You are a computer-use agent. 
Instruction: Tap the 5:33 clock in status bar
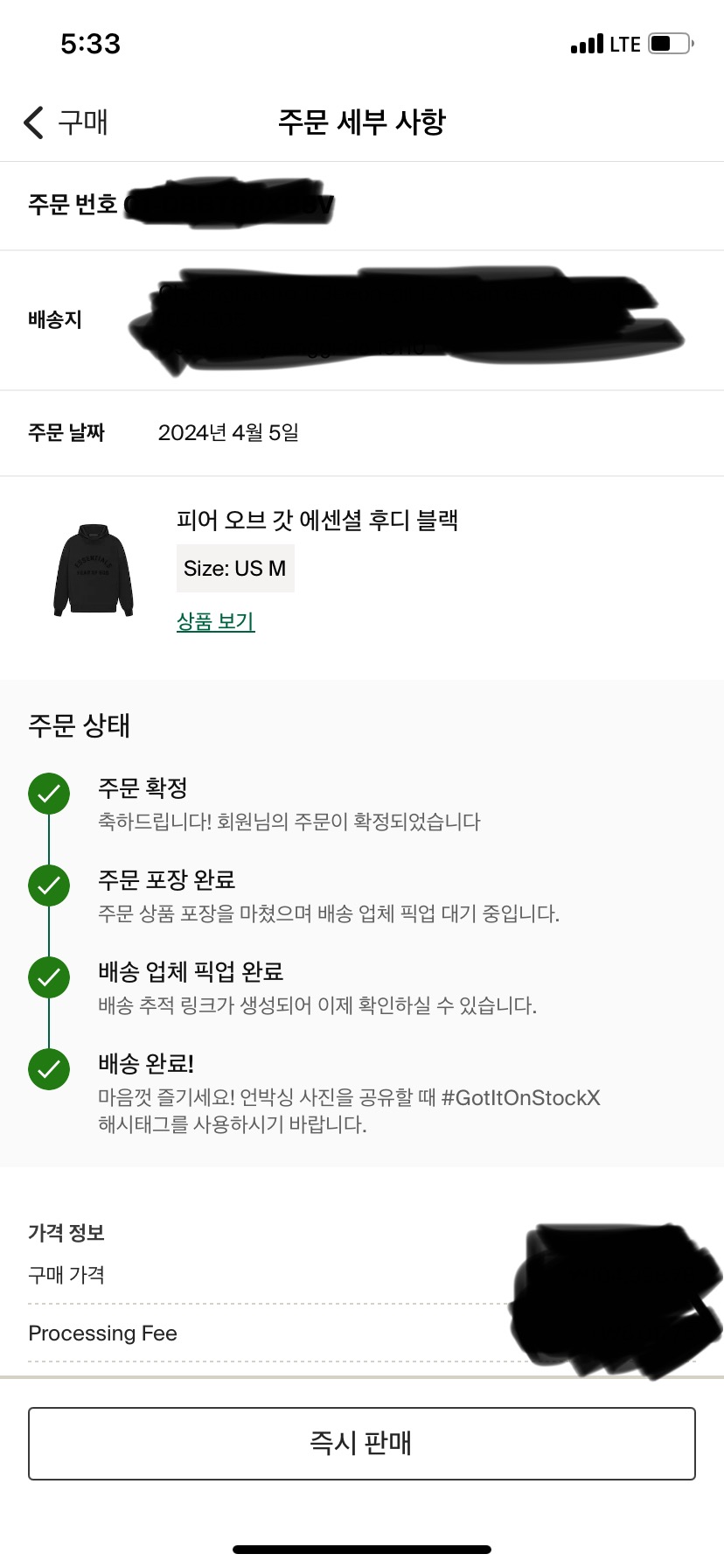(91, 44)
